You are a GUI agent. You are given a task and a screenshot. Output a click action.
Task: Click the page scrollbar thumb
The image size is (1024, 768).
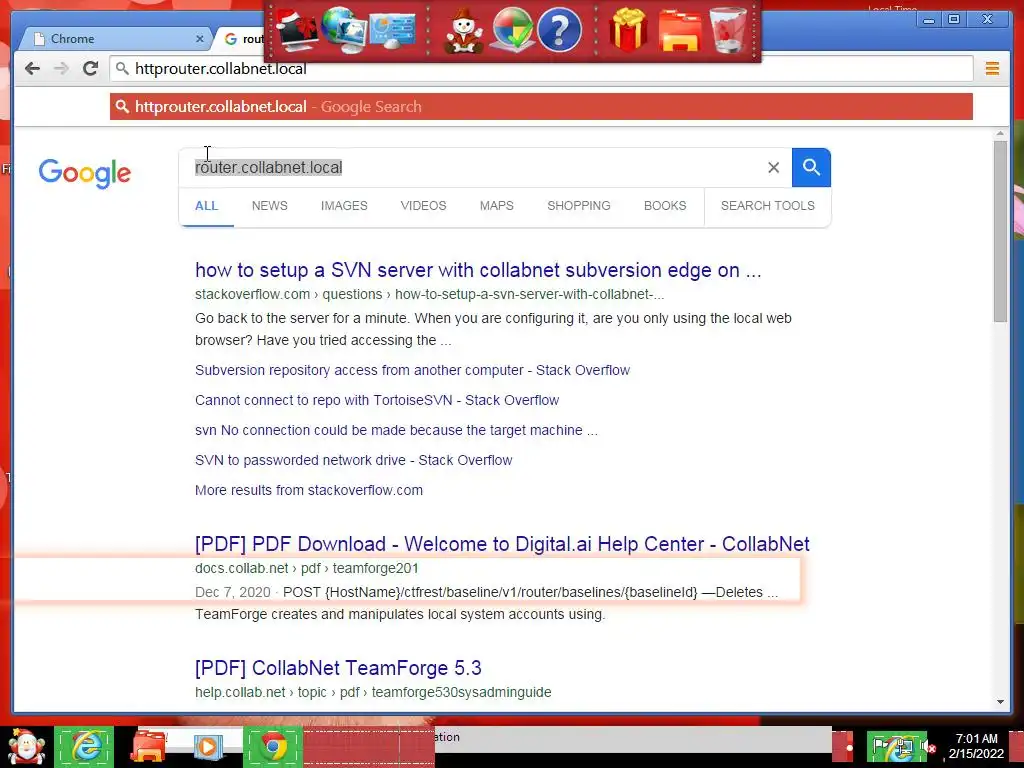click(x=1000, y=231)
